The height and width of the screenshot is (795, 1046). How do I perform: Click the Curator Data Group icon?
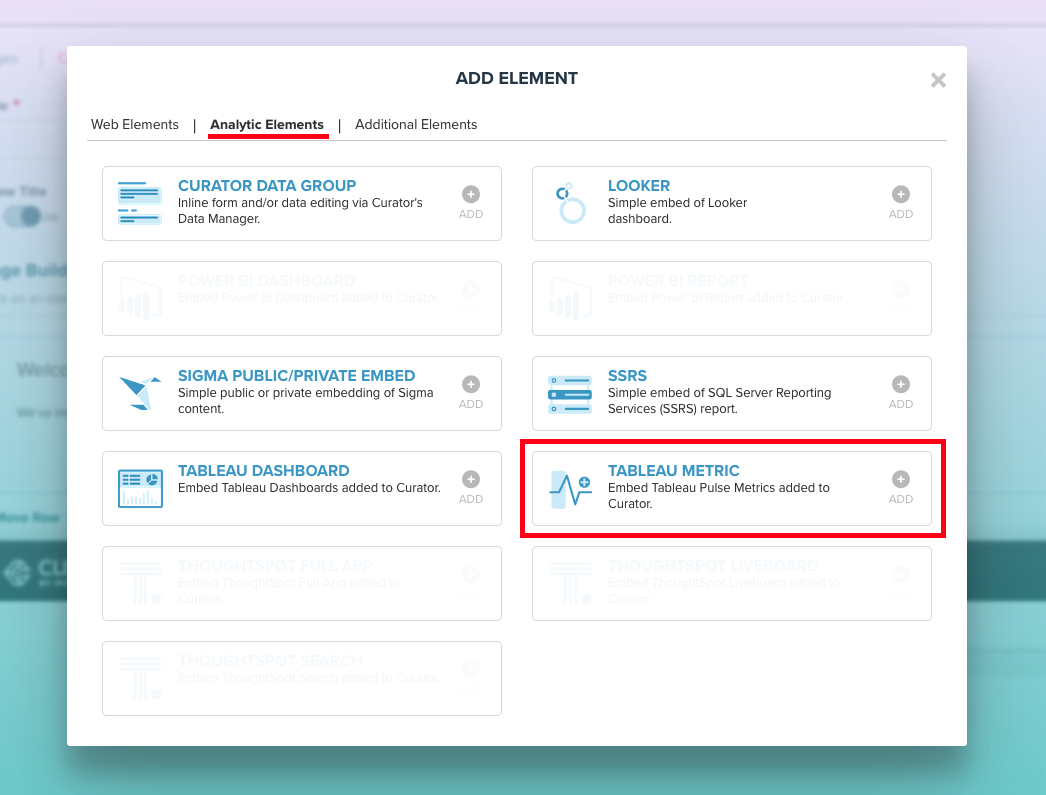[139, 203]
